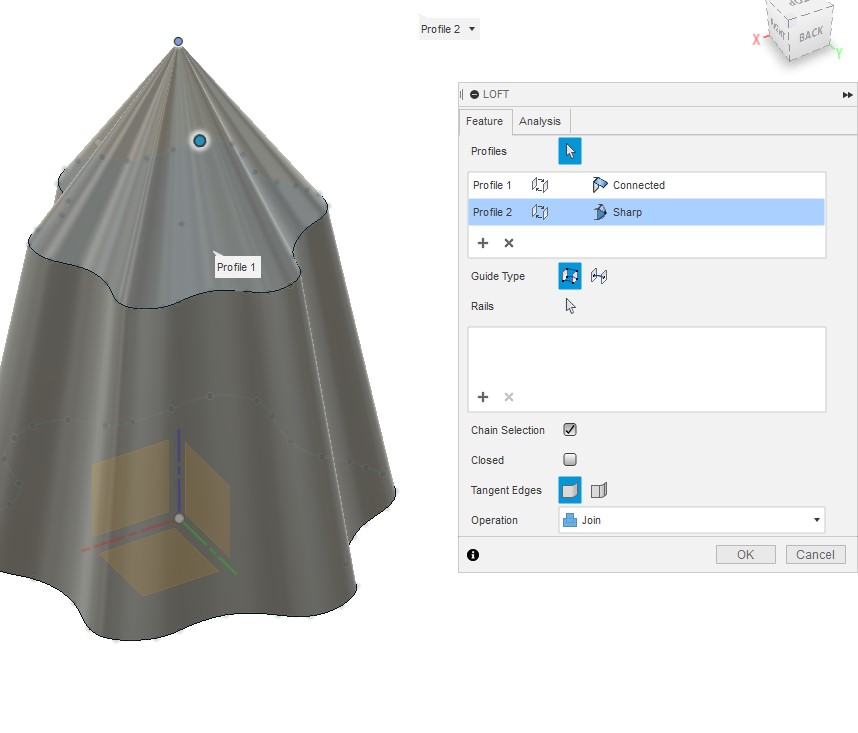Select the second Guide Type icon
858x733 pixels.
click(596, 276)
